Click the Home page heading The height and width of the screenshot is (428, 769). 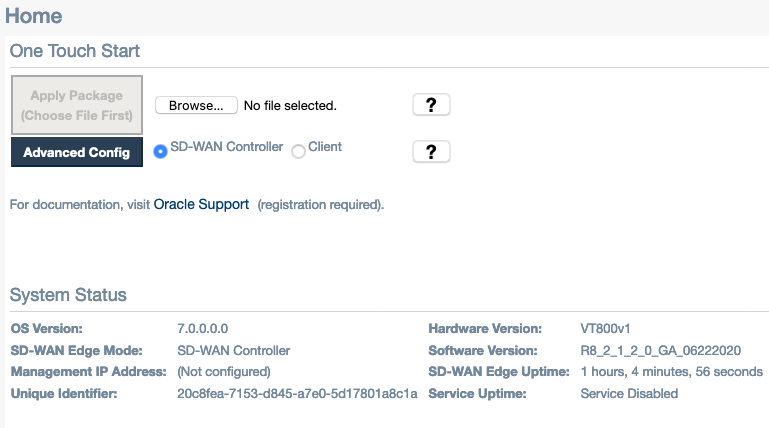34,16
